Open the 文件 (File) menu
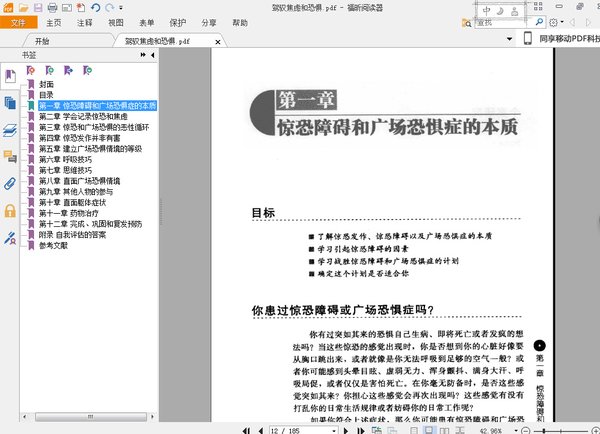 click(x=18, y=22)
